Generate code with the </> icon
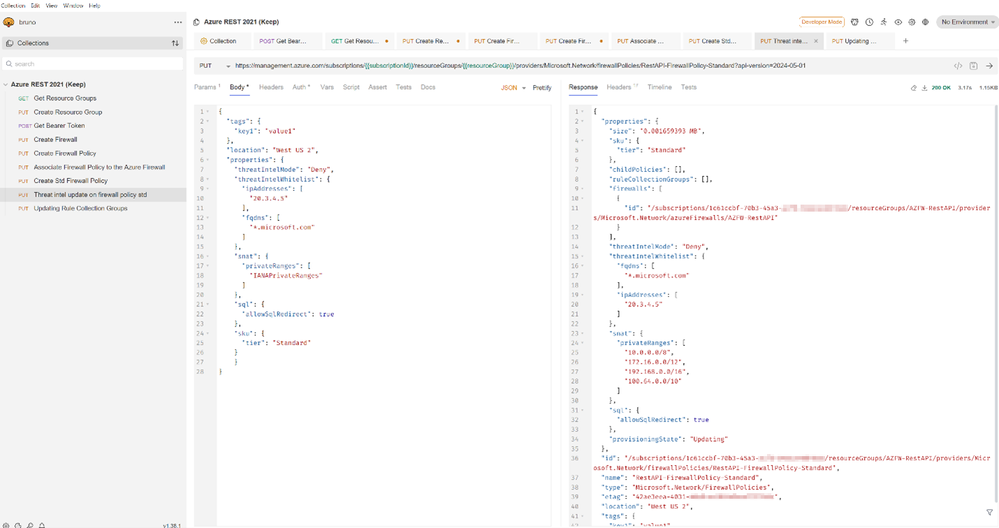999x528 pixels. 958,66
